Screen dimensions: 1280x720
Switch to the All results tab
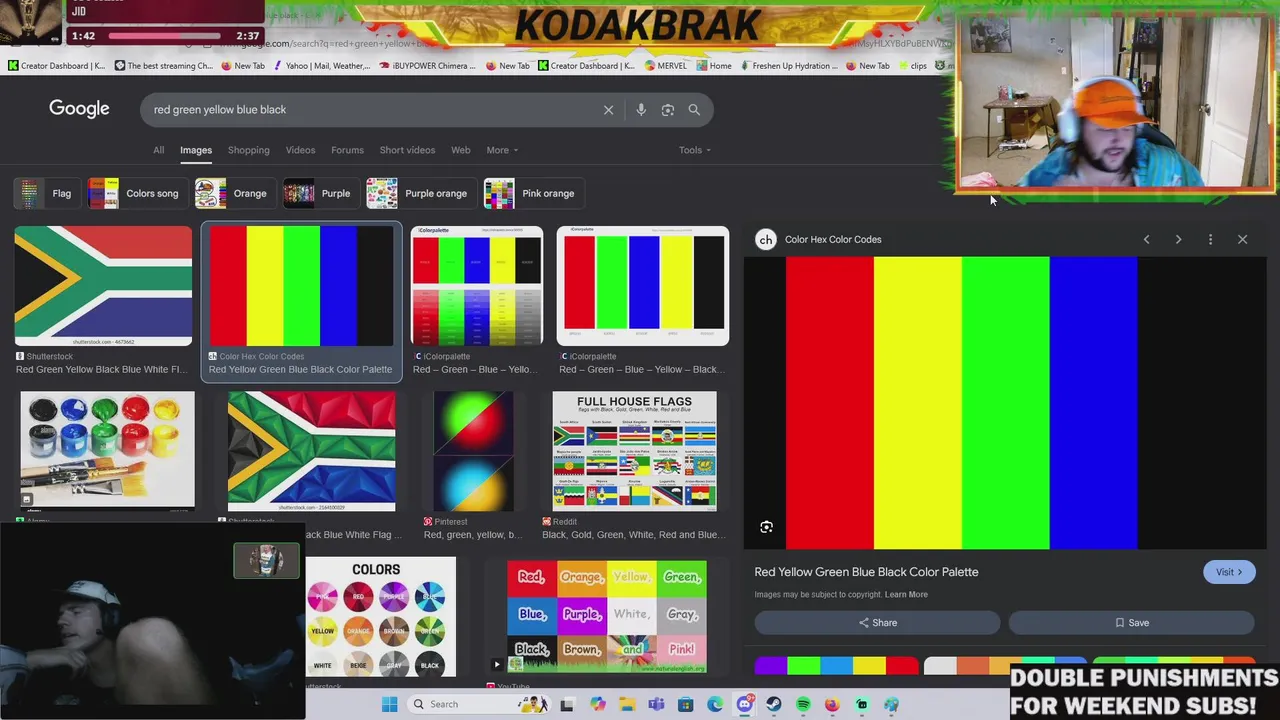tap(158, 150)
